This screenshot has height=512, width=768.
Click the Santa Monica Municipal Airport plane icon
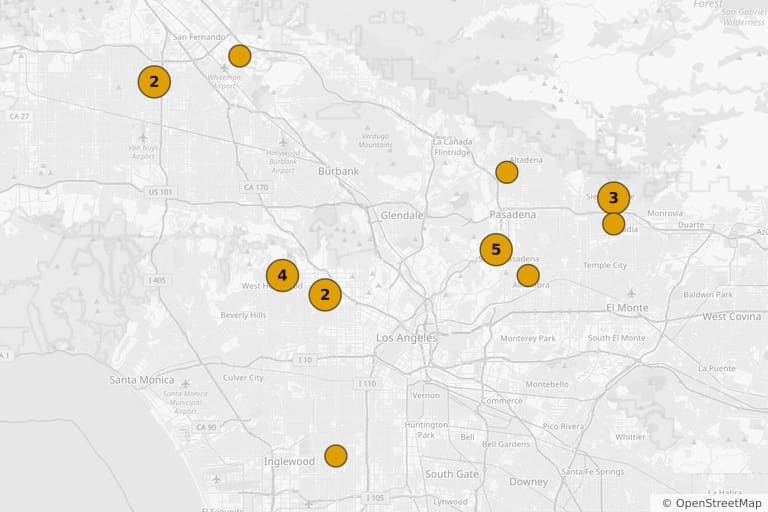point(185,383)
